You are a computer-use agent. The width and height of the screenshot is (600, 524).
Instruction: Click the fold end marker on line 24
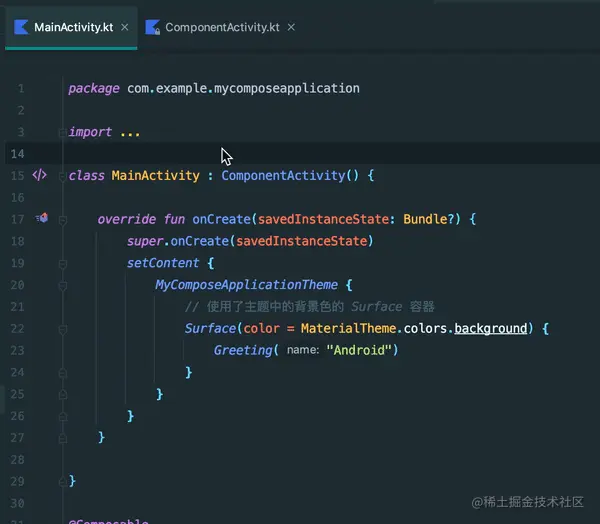click(x=63, y=372)
